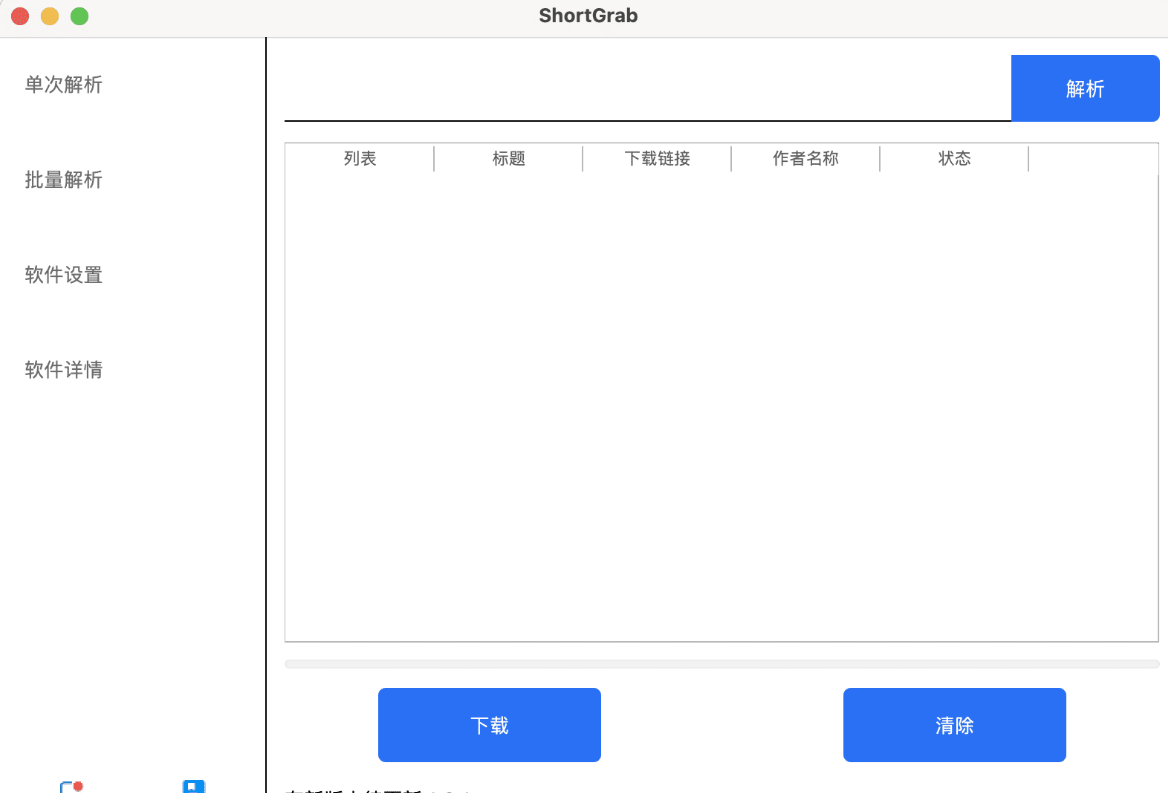This screenshot has height=793, width=1168.
Task: Open the 单次解析 section
Action: pyautogui.click(x=64, y=85)
